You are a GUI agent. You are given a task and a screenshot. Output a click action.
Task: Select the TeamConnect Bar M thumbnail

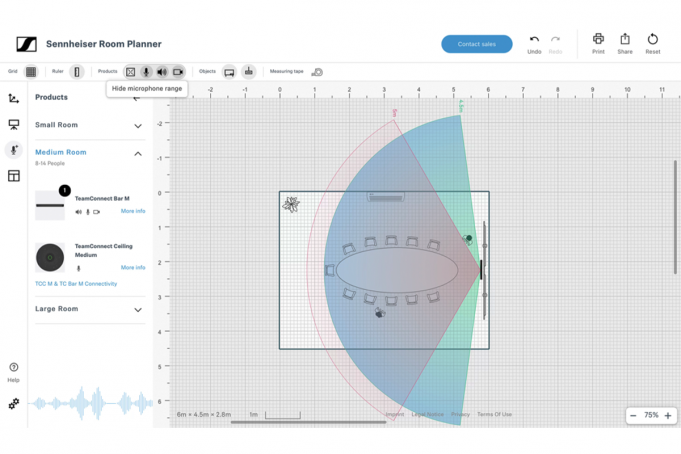tap(50, 205)
